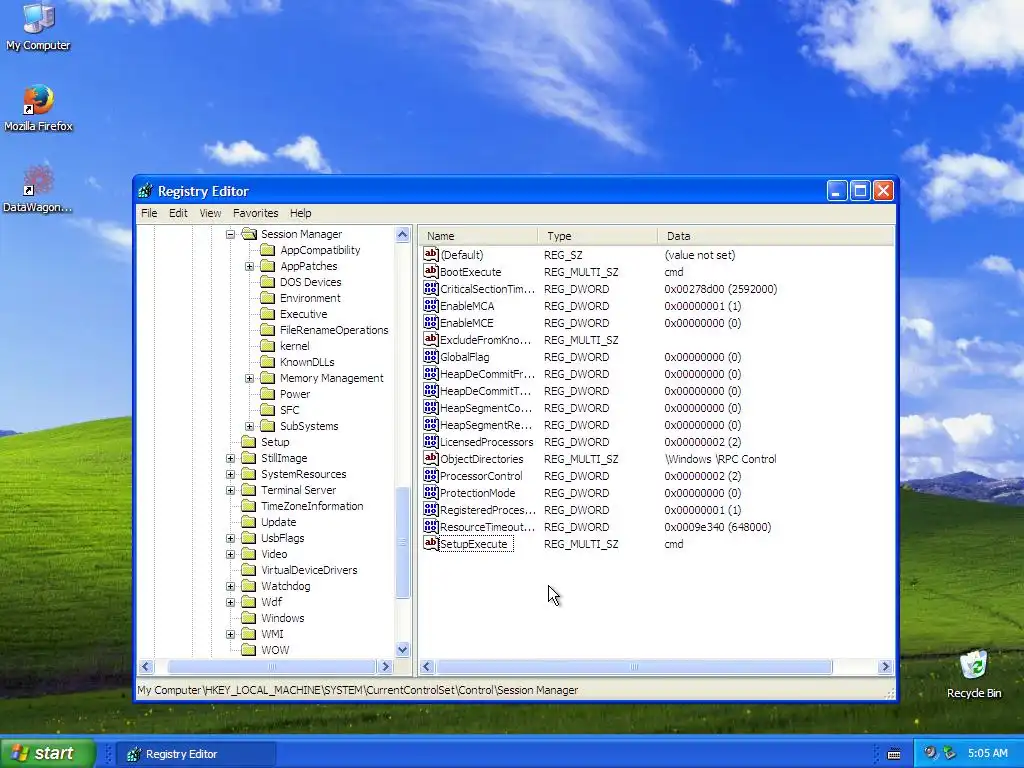Click the Start button
Viewport: 1024px width, 768px height.
click(x=47, y=753)
